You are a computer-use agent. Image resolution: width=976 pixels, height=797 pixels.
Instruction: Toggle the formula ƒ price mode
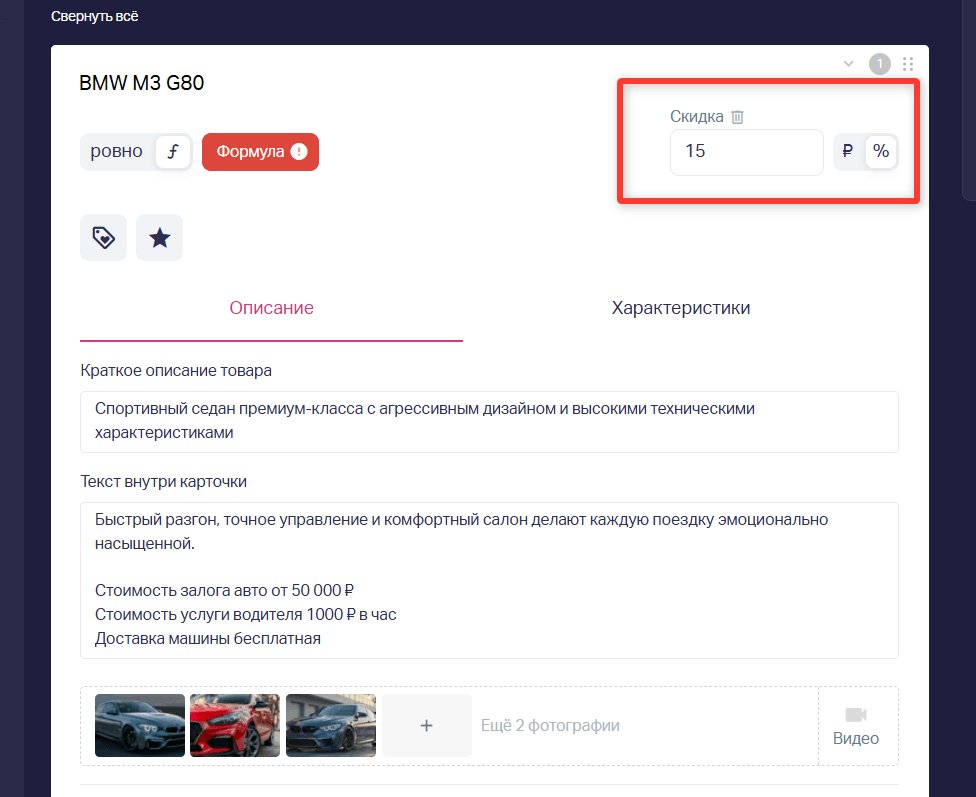[173, 151]
